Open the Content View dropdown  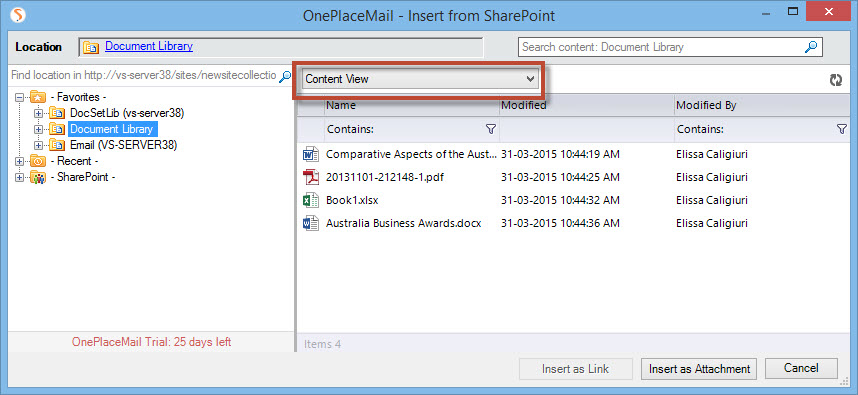pyautogui.click(x=420, y=79)
